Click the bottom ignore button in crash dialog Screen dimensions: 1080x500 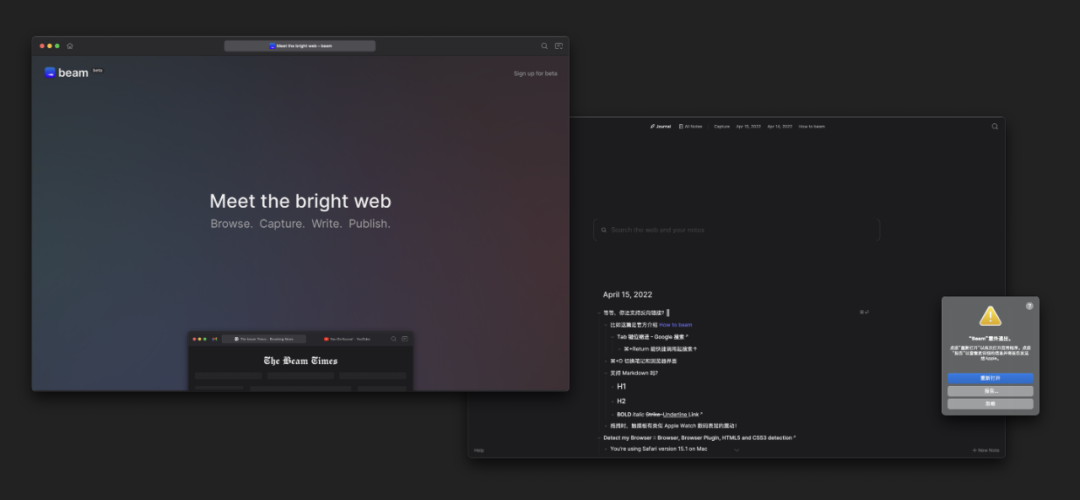pyautogui.click(x=990, y=404)
